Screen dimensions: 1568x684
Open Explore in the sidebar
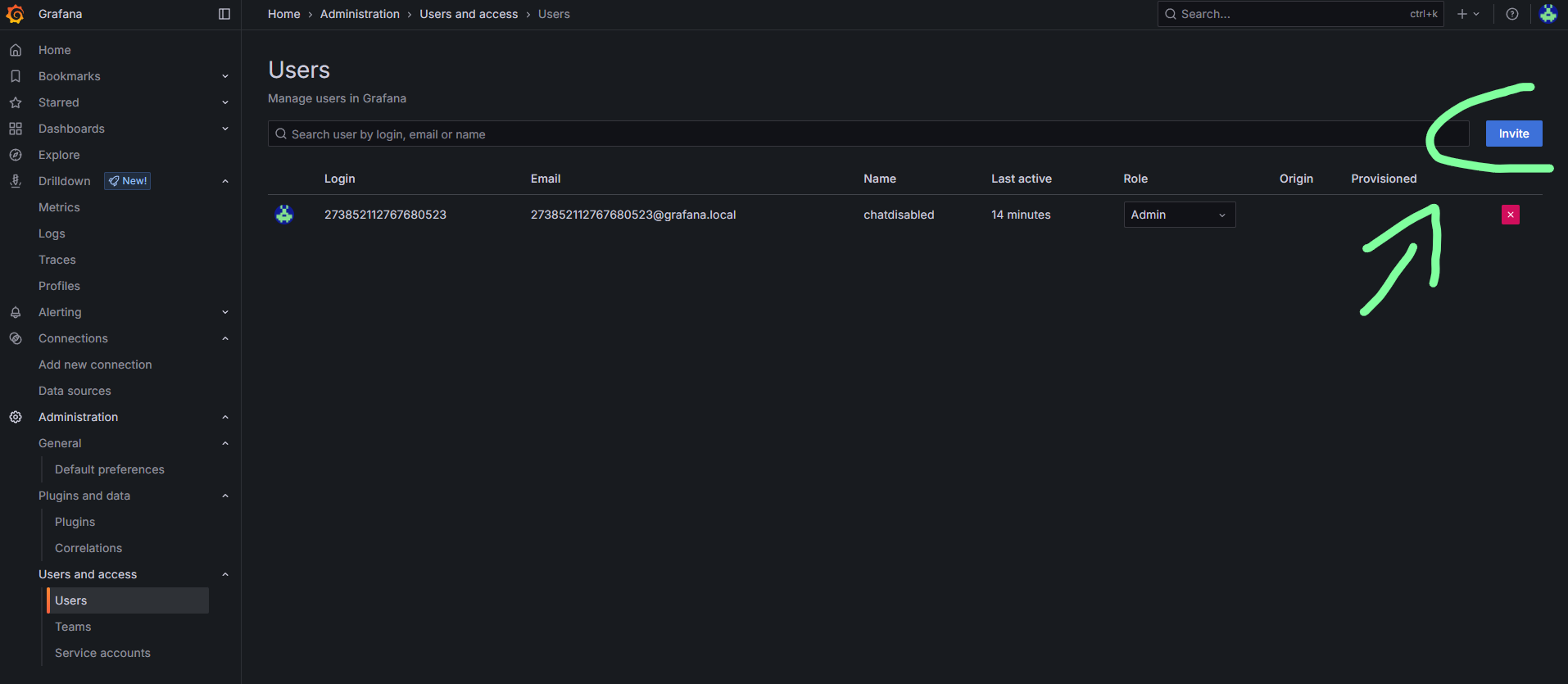[x=59, y=155]
